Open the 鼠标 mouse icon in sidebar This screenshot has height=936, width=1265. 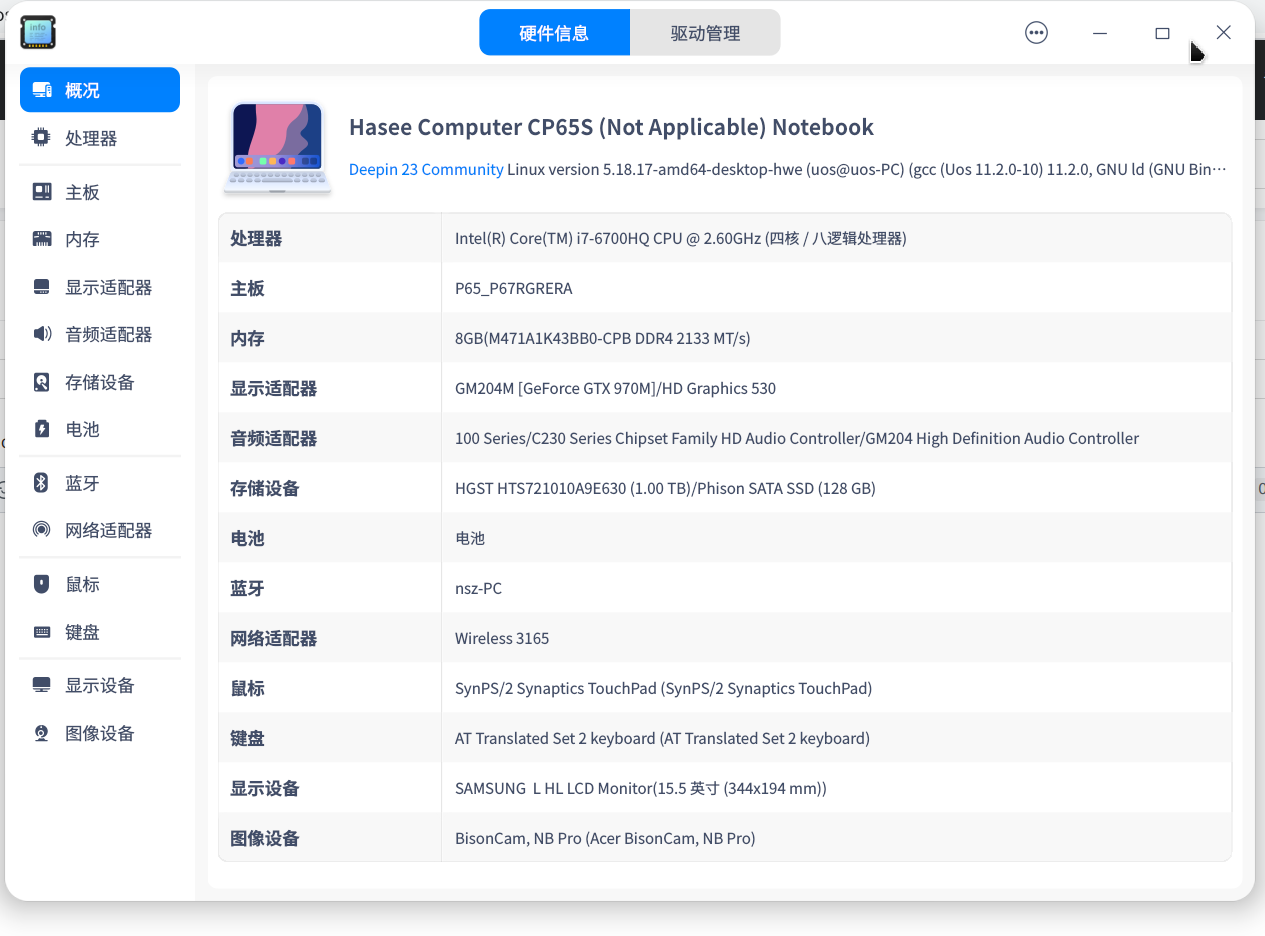tap(42, 584)
